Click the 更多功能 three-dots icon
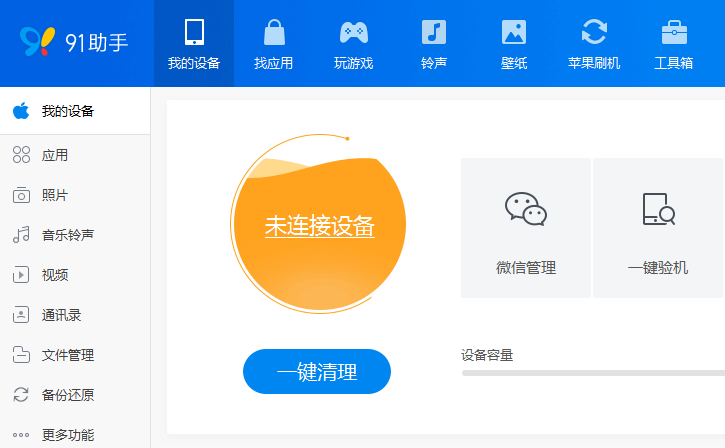725x448 pixels. click(21, 435)
